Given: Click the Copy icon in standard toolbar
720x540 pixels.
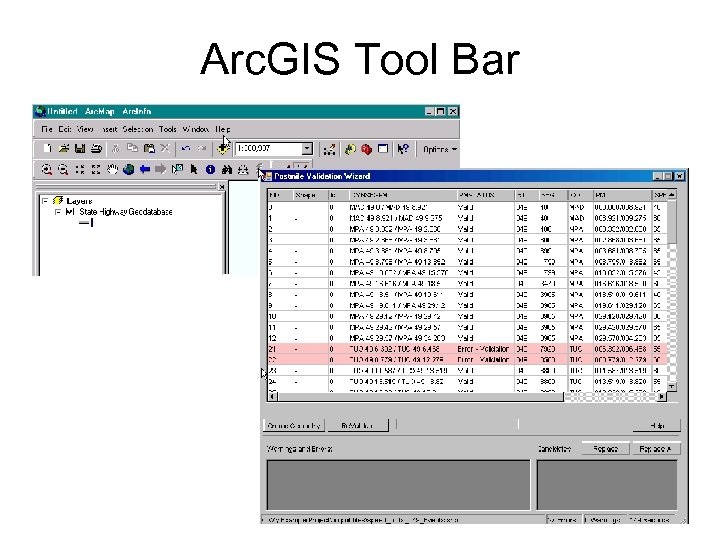Looking at the screenshot, I should tap(132, 148).
